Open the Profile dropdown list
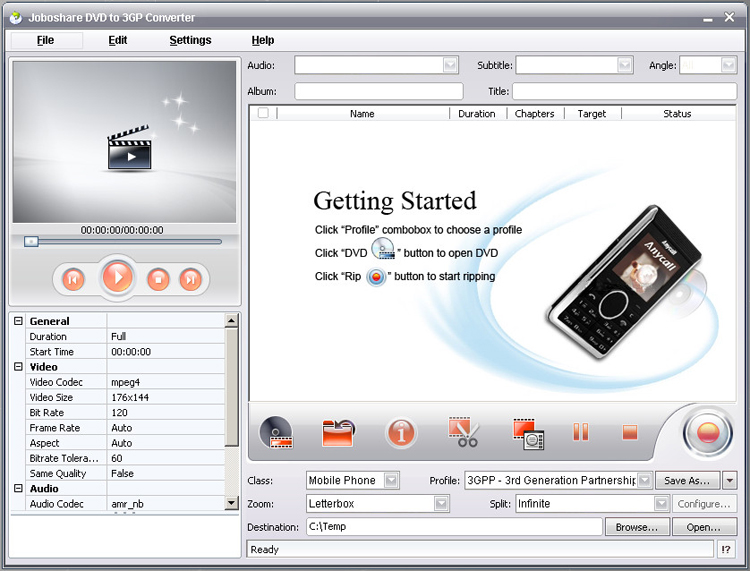 (644, 481)
